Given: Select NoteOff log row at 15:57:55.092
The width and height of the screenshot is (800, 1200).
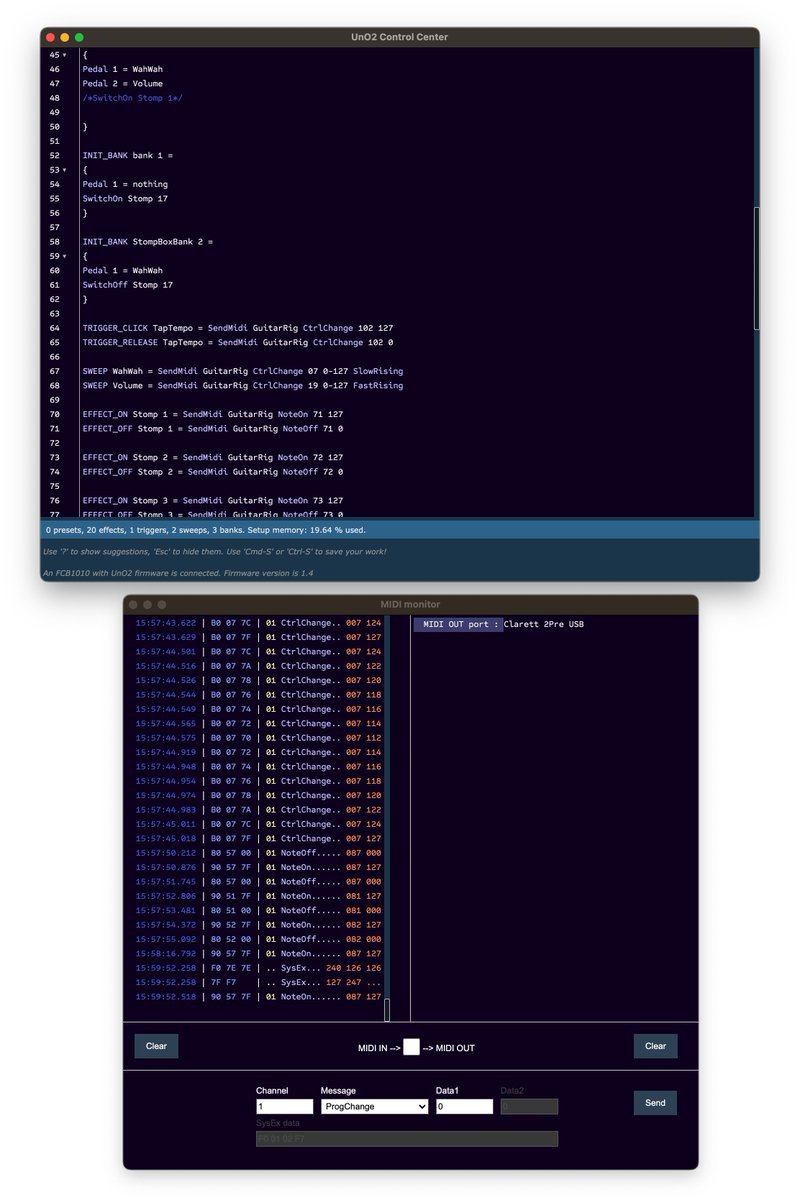Looking at the screenshot, I should pyautogui.click(x=258, y=939).
